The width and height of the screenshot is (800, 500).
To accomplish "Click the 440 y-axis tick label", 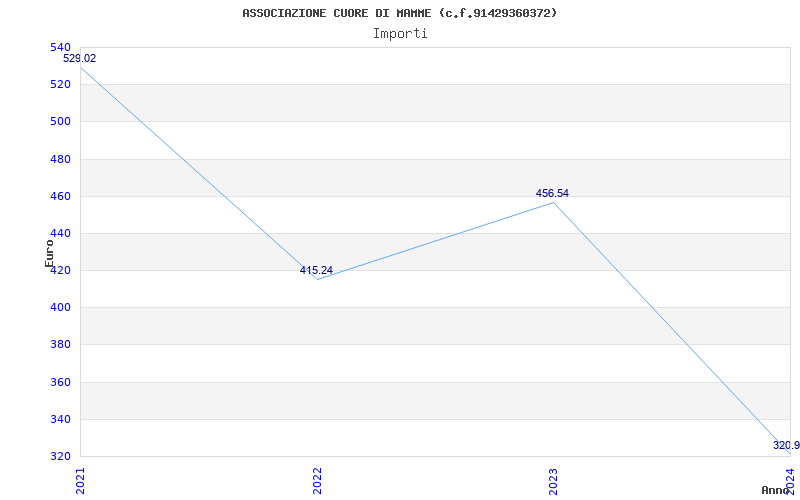I will (60, 234).
